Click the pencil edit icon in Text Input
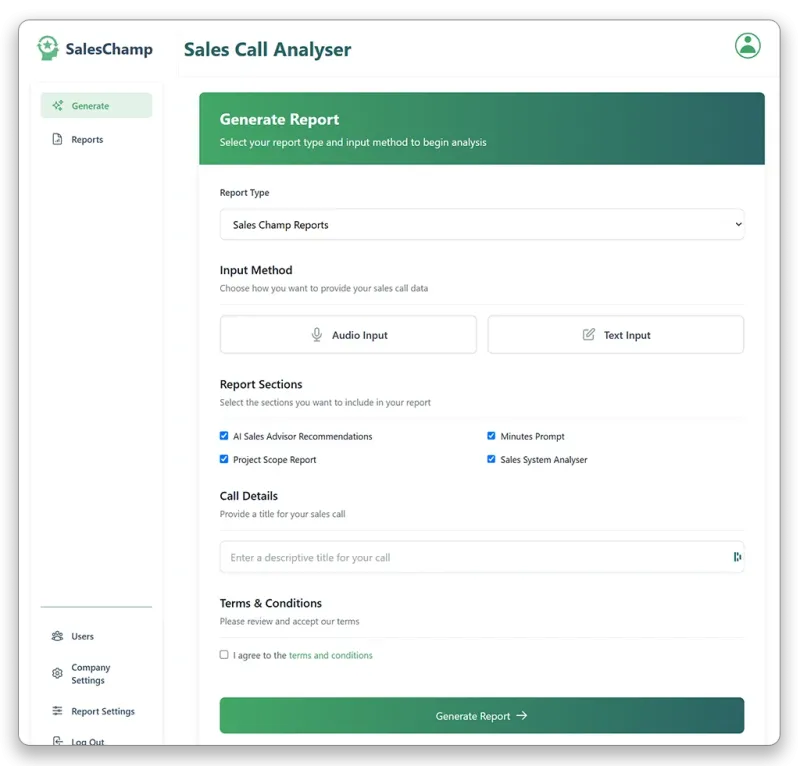Viewport: 800px width, 766px height. (x=588, y=335)
